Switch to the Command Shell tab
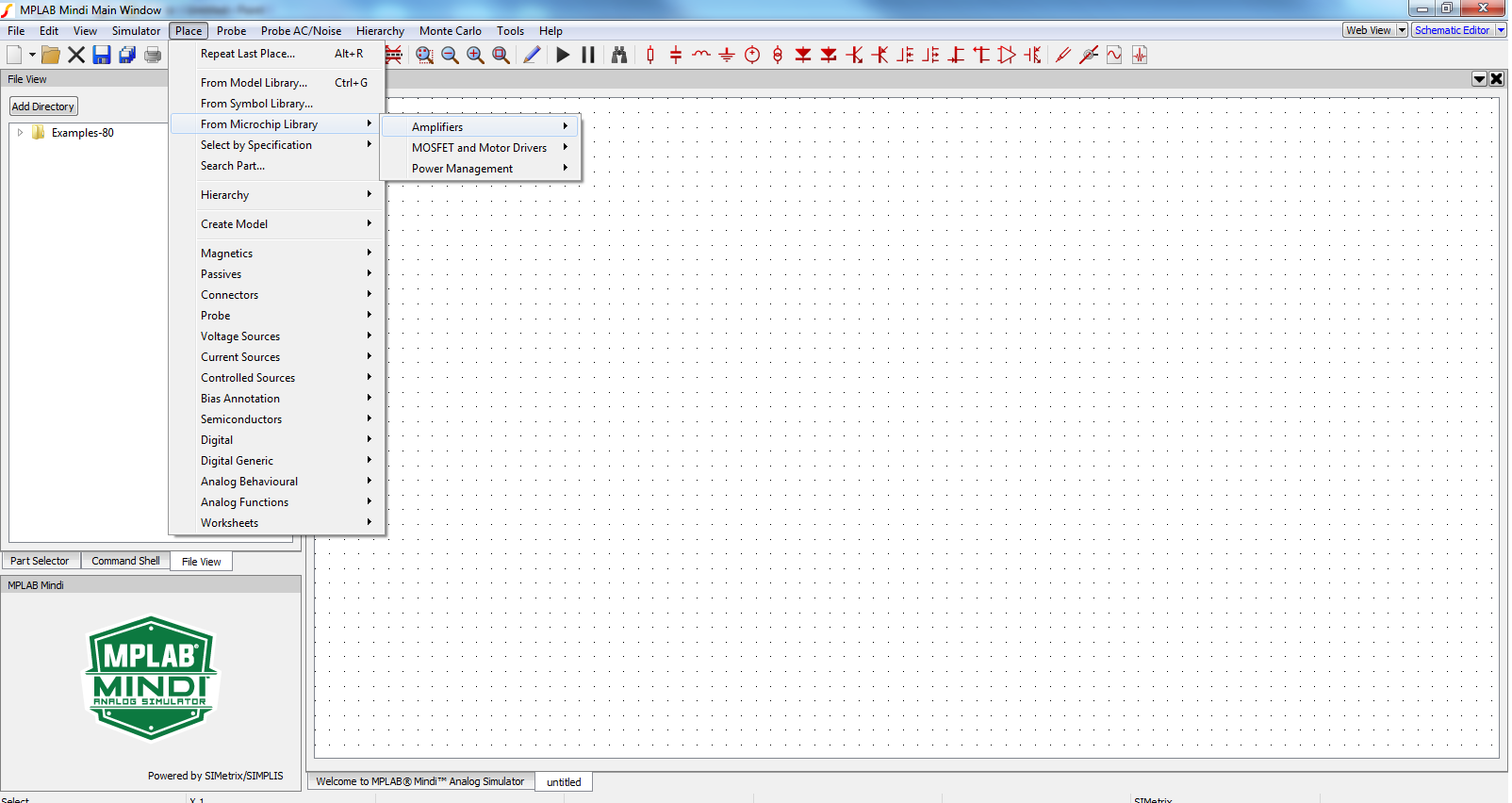 coord(125,561)
